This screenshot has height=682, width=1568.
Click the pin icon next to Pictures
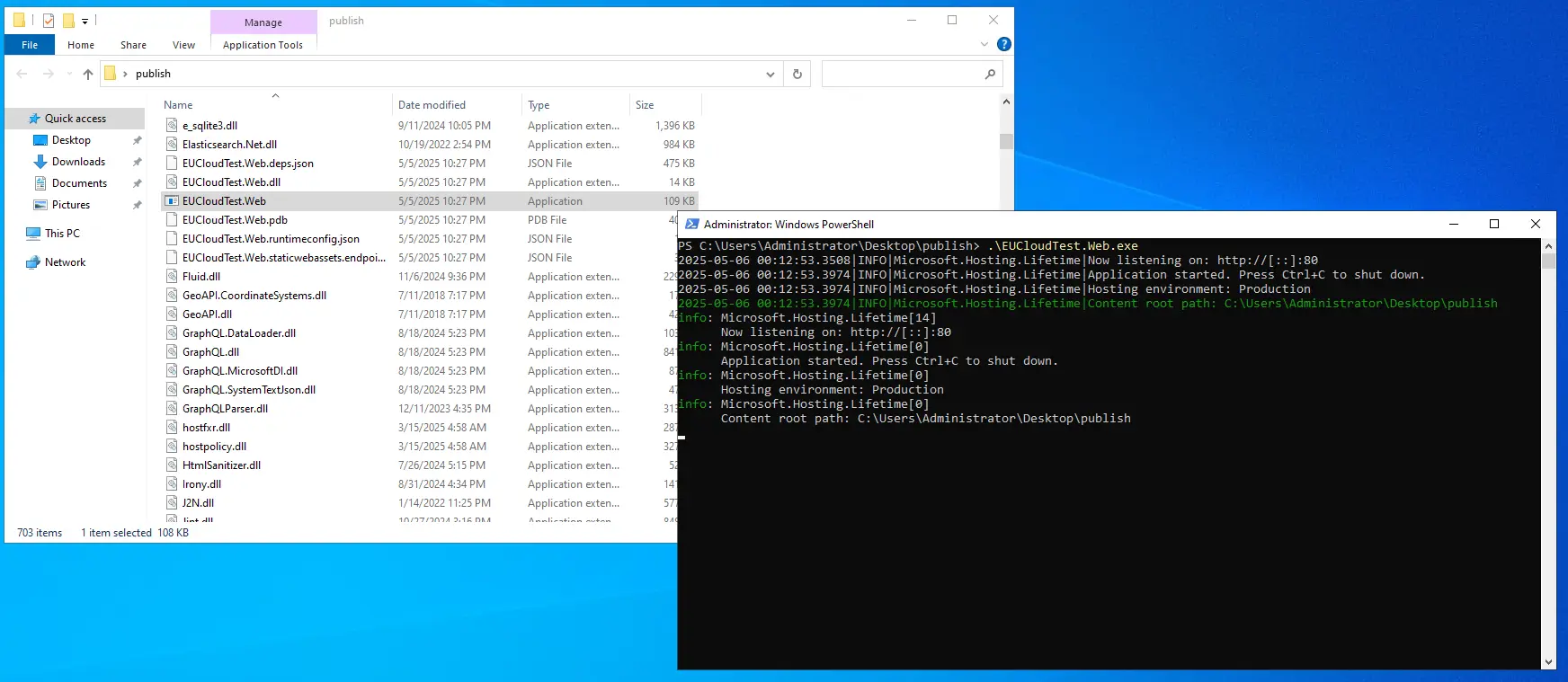coord(137,205)
